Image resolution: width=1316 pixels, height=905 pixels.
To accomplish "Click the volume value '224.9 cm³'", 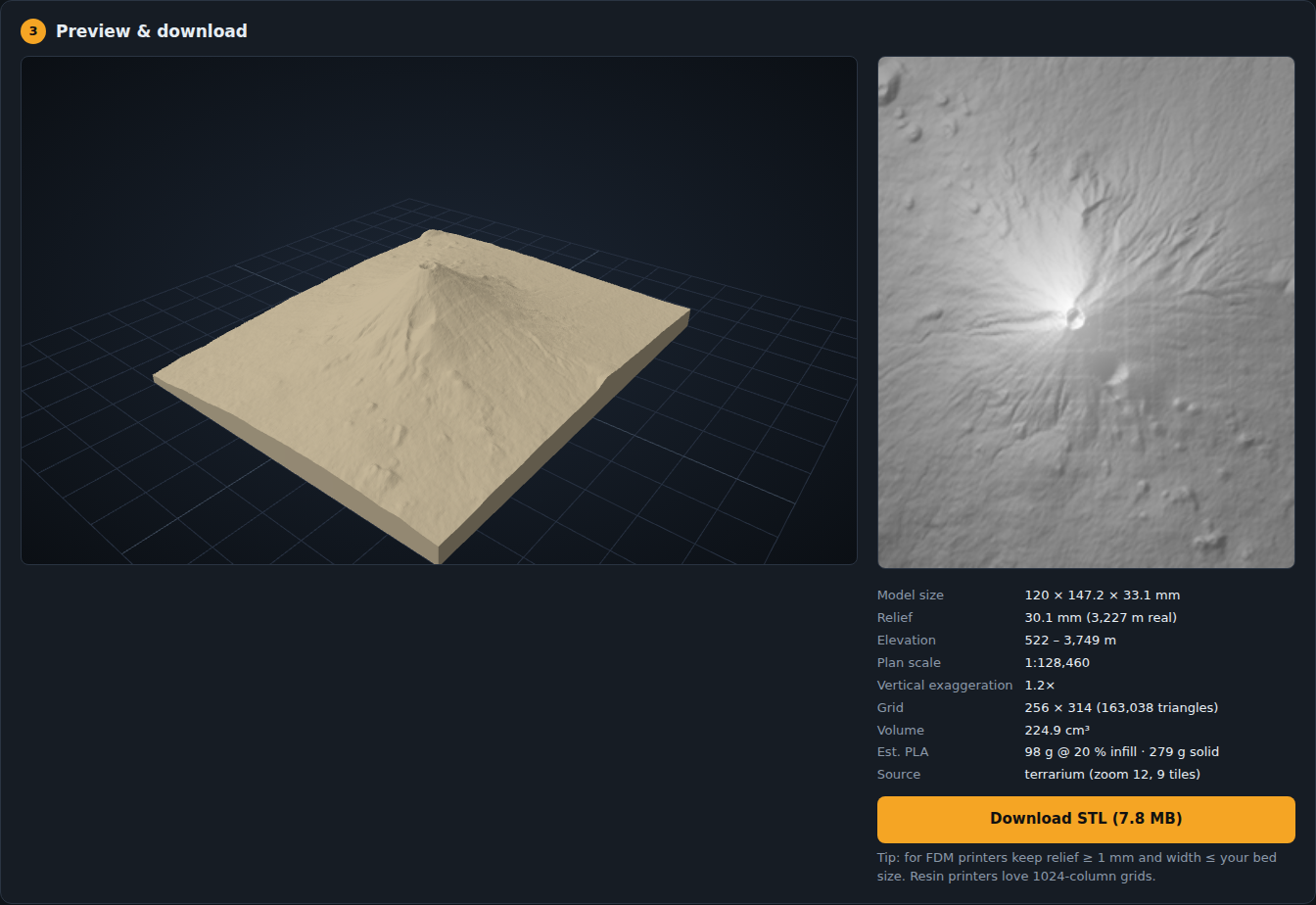I will (x=1057, y=731).
